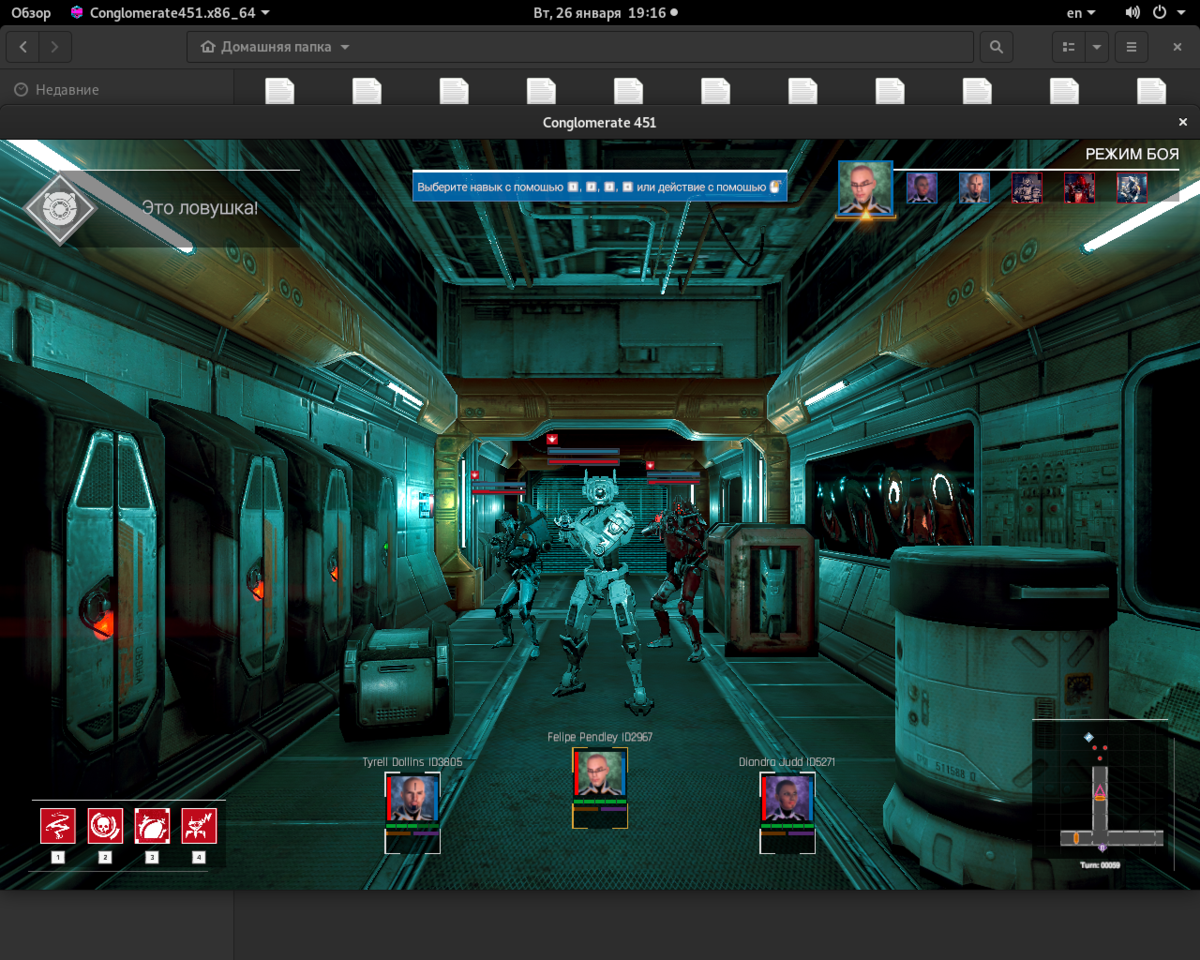Click the hotkey label 3 under skills
The width and height of the screenshot is (1200, 960).
[x=152, y=857]
